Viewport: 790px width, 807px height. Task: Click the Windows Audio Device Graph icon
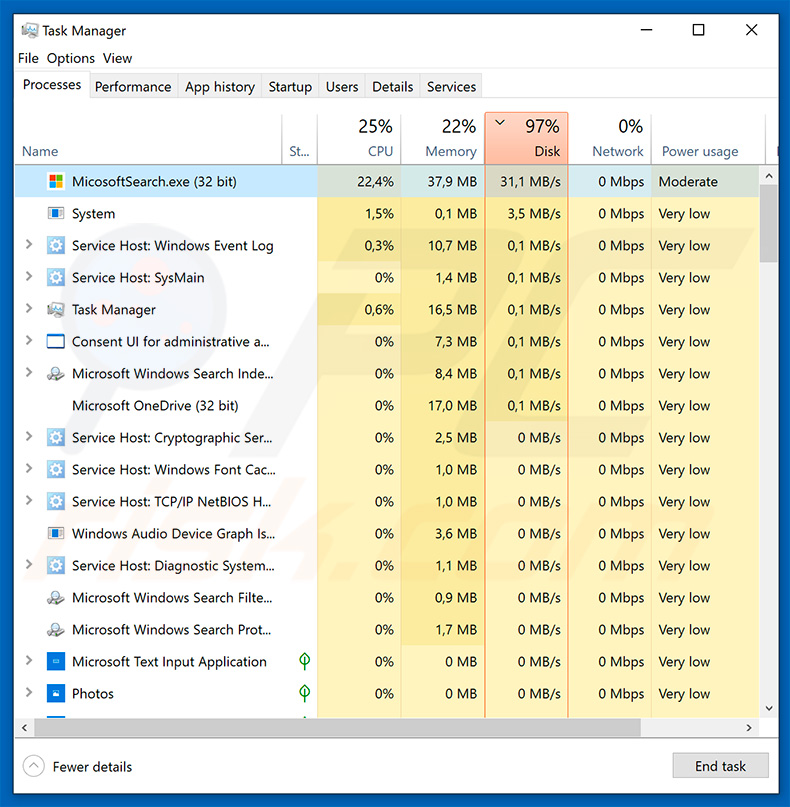pyautogui.click(x=56, y=534)
